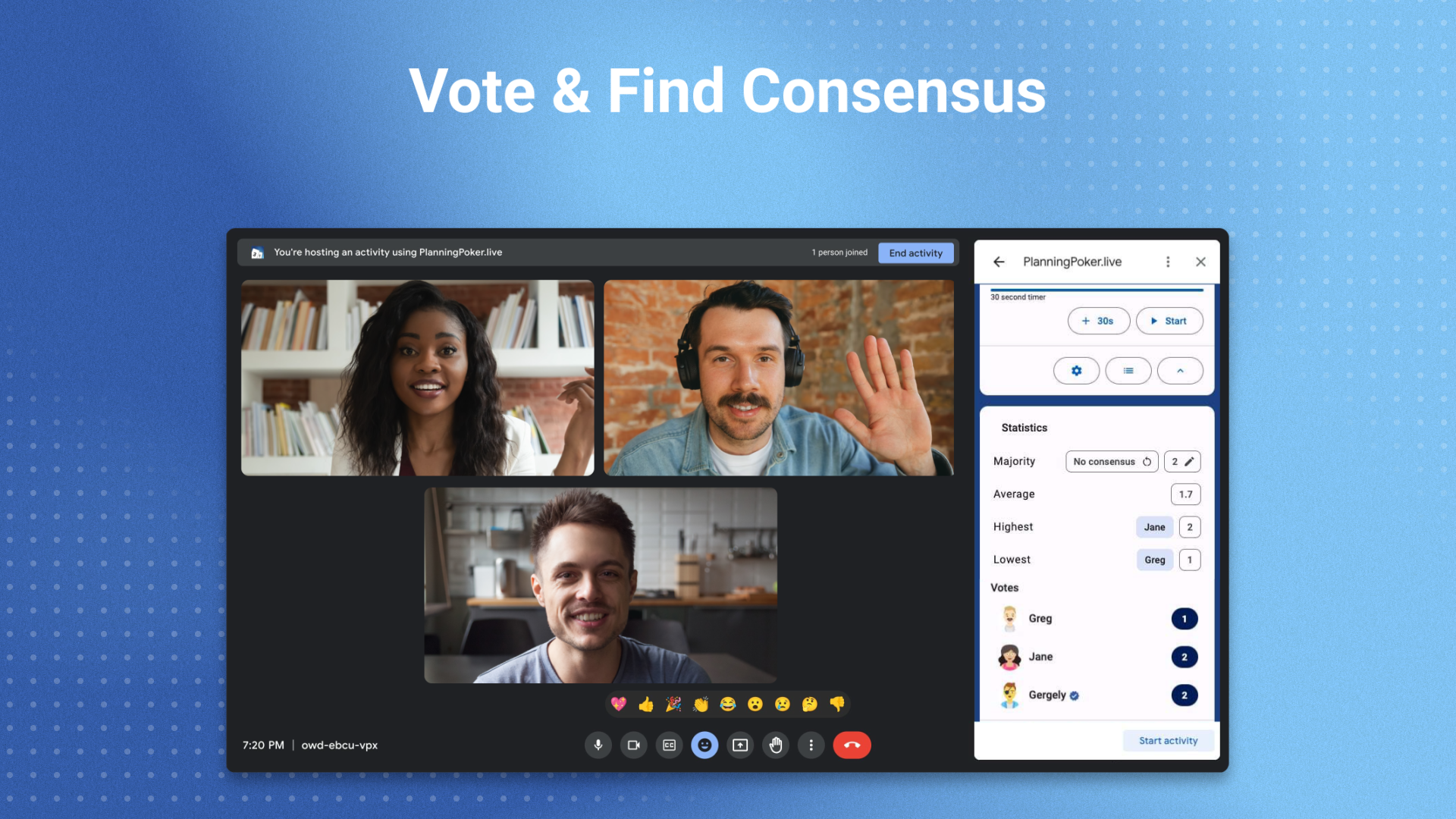The width and height of the screenshot is (1456, 819).
Task: Click the screen share icon
Action: (740, 745)
